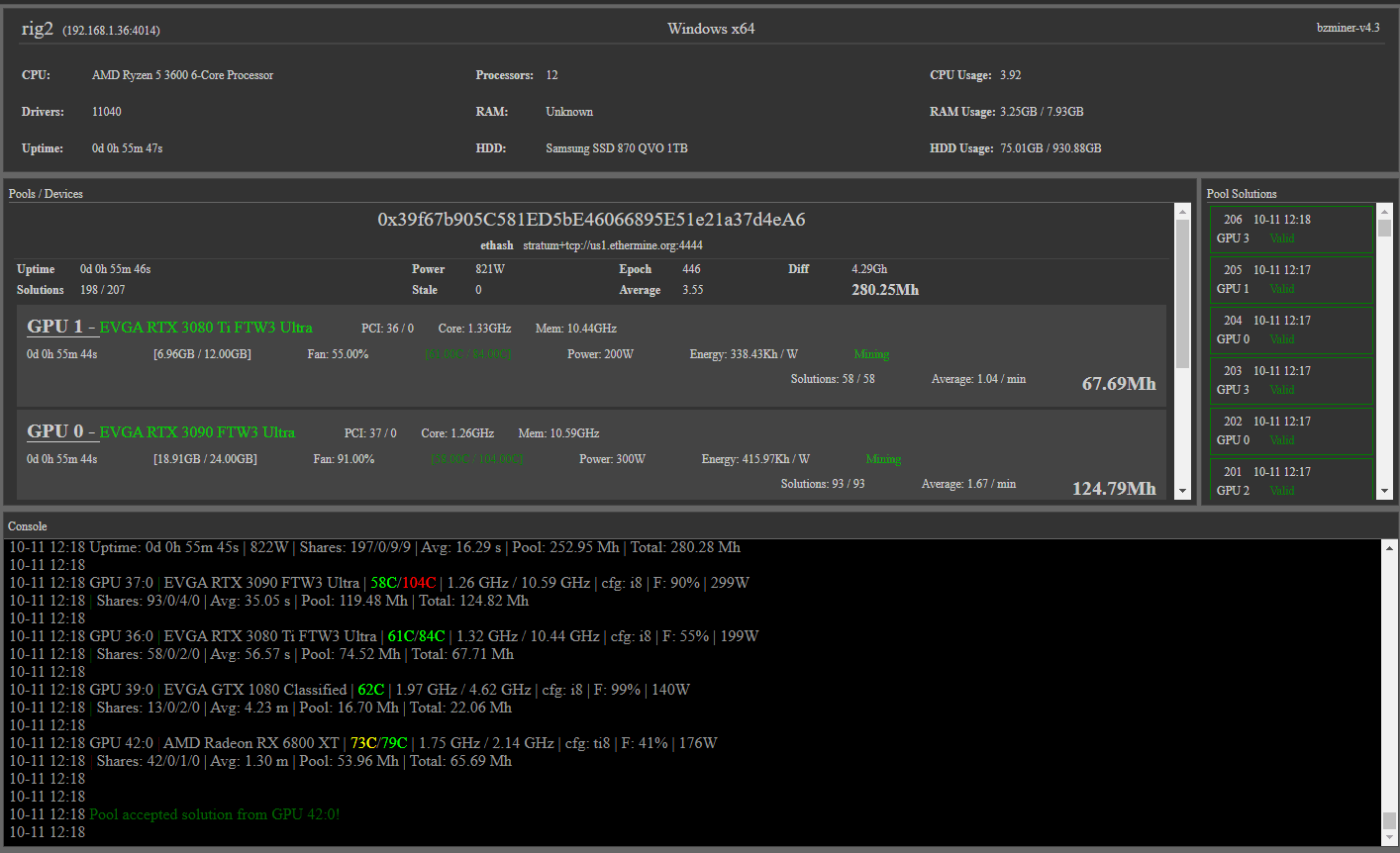This screenshot has height=853, width=1400.
Task: Click the rig2 rig name heading
Action: click(x=38, y=29)
